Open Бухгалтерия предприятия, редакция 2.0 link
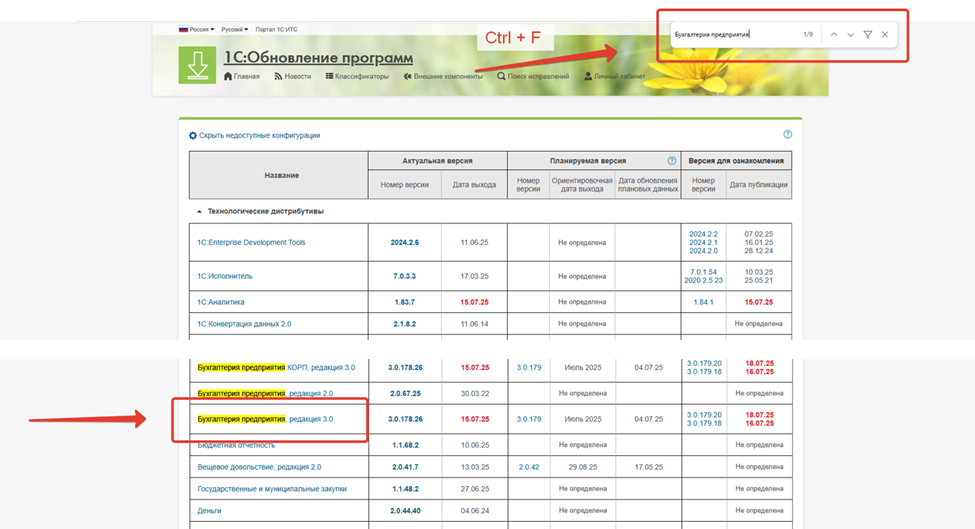Image resolution: width=975 pixels, height=529 pixels. (x=265, y=393)
